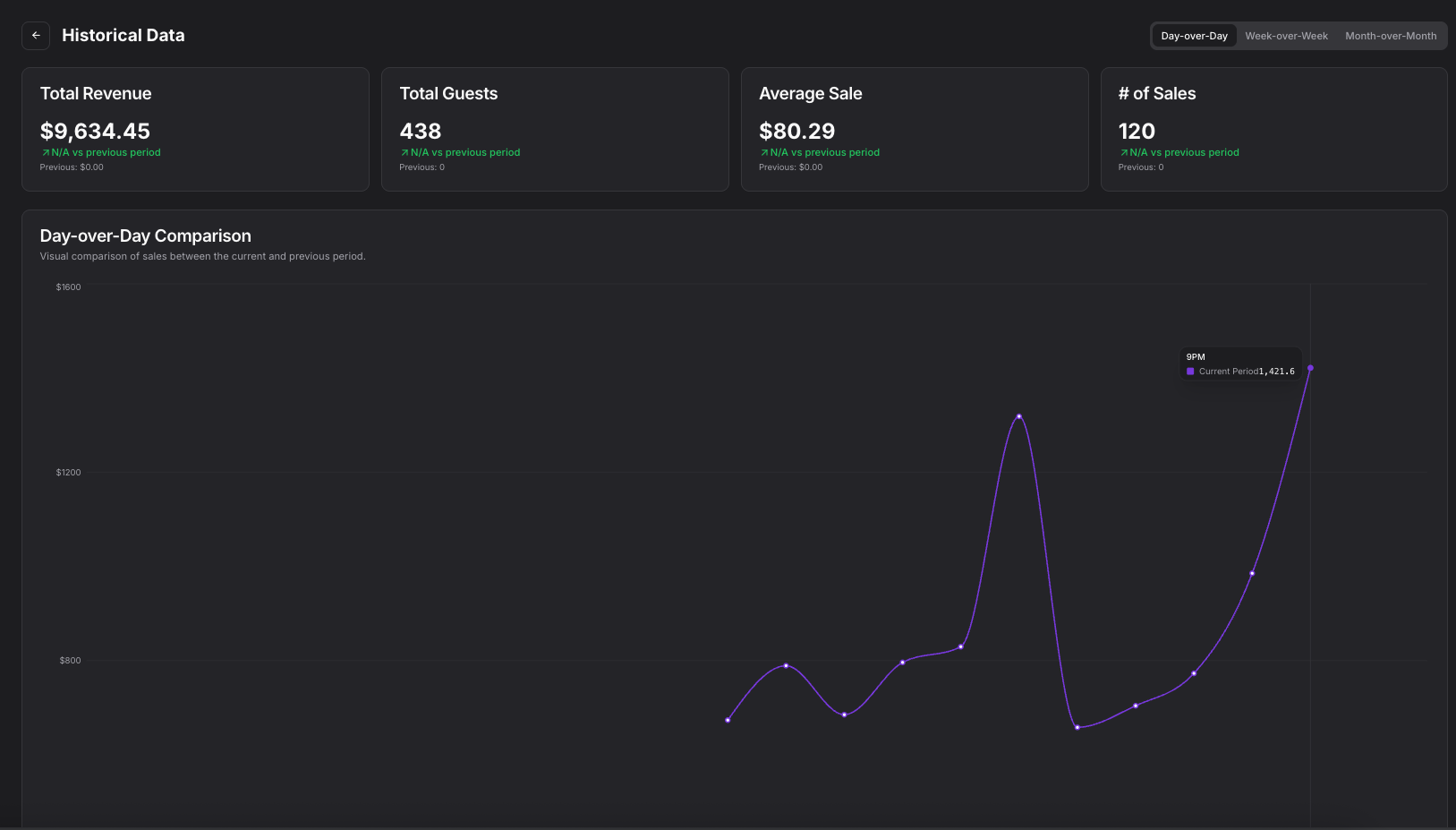This screenshot has width=1456, height=830.
Task: Click 'Previous: $0.00' text under Average Sale
Action: tap(791, 167)
